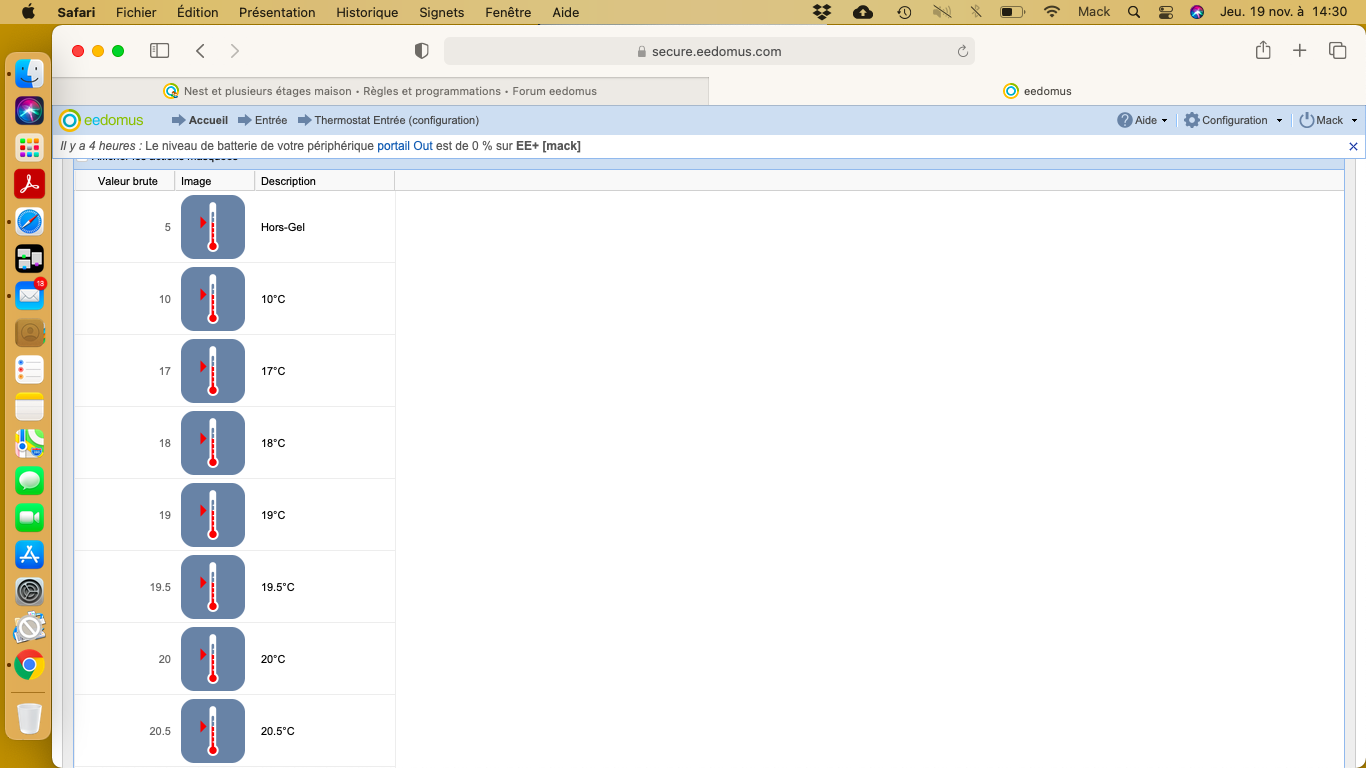This screenshot has height=768, width=1366.
Task: Open Notes app in the dock
Action: click(x=29, y=406)
